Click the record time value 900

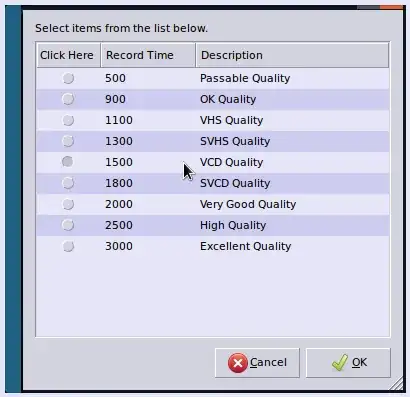pos(115,99)
